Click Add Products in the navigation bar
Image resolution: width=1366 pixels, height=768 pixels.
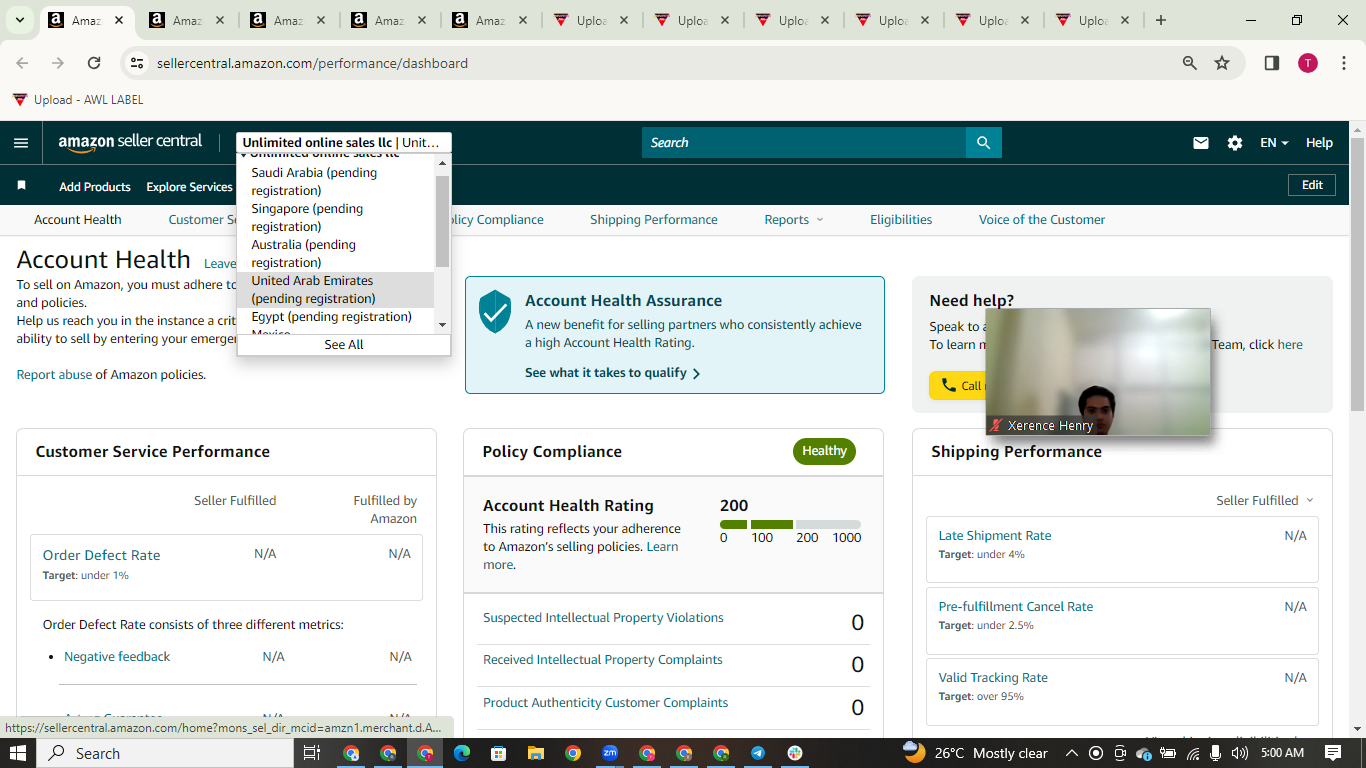click(95, 187)
